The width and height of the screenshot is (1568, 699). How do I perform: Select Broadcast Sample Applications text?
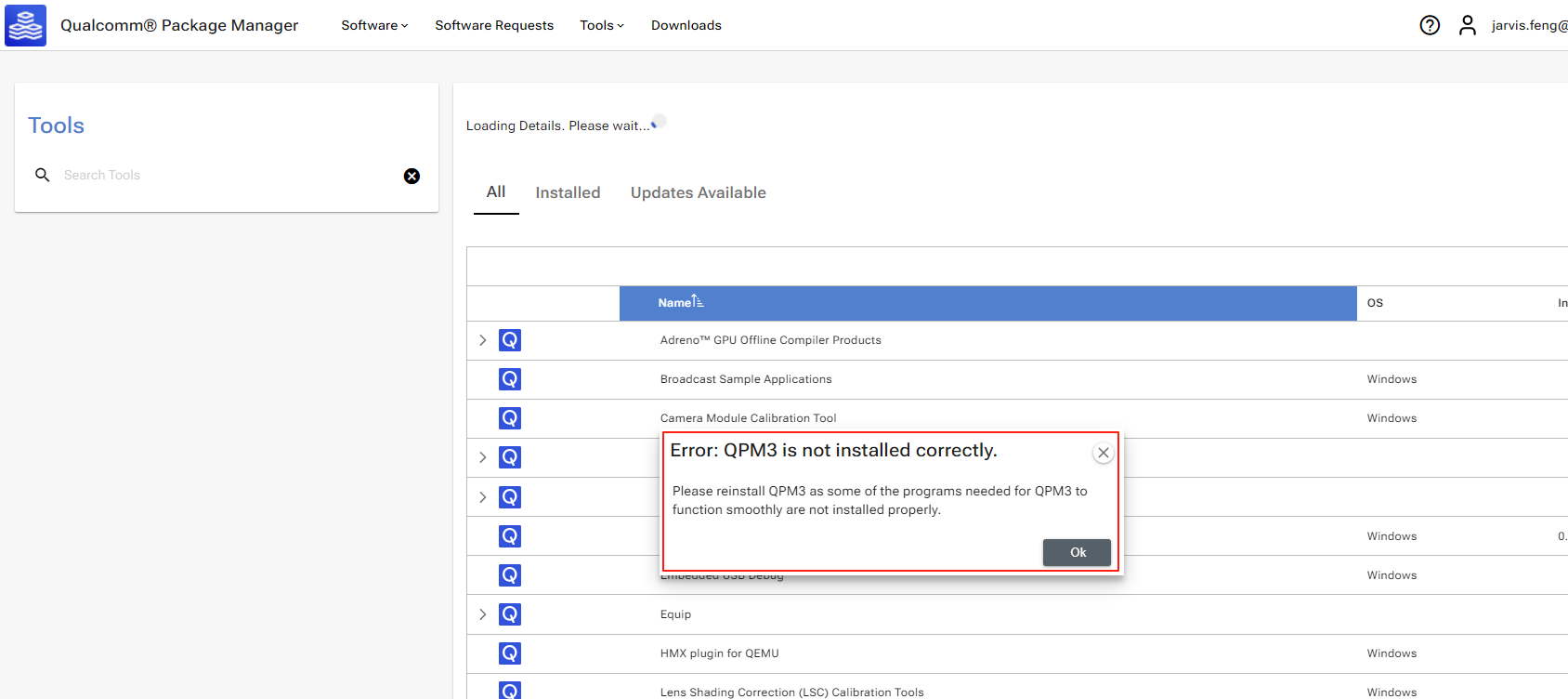(746, 379)
